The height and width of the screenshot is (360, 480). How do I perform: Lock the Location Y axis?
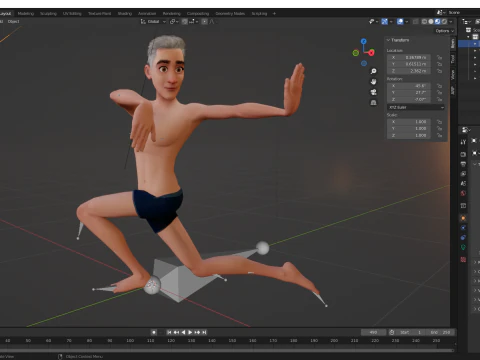click(x=439, y=64)
